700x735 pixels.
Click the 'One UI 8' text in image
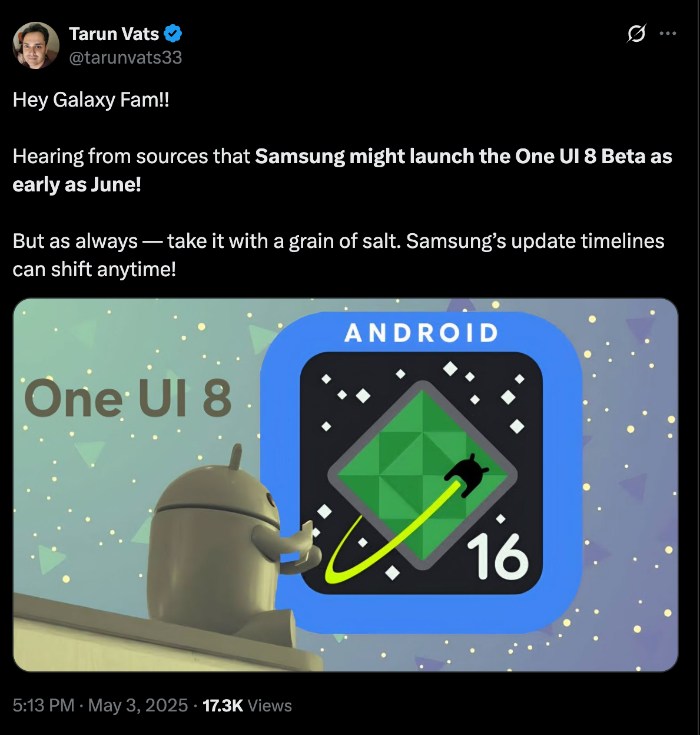click(x=128, y=398)
